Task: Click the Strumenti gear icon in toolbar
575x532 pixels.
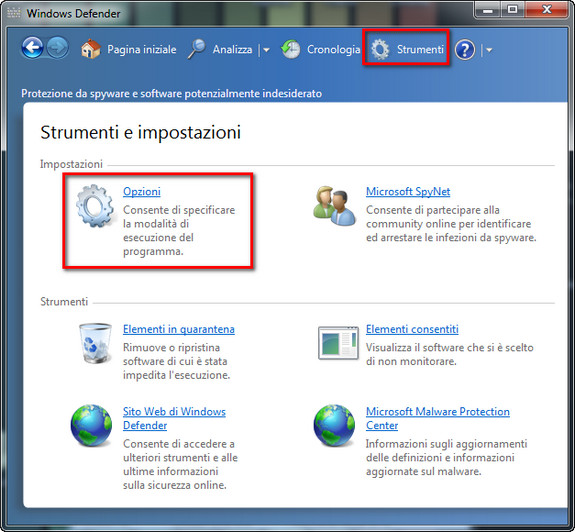Action: [x=380, y=49]
